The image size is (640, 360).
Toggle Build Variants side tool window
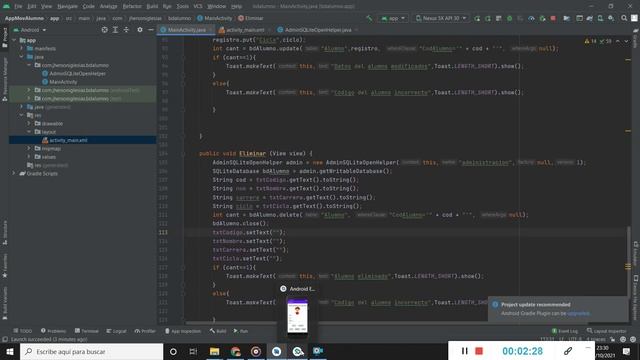point(4,302)
